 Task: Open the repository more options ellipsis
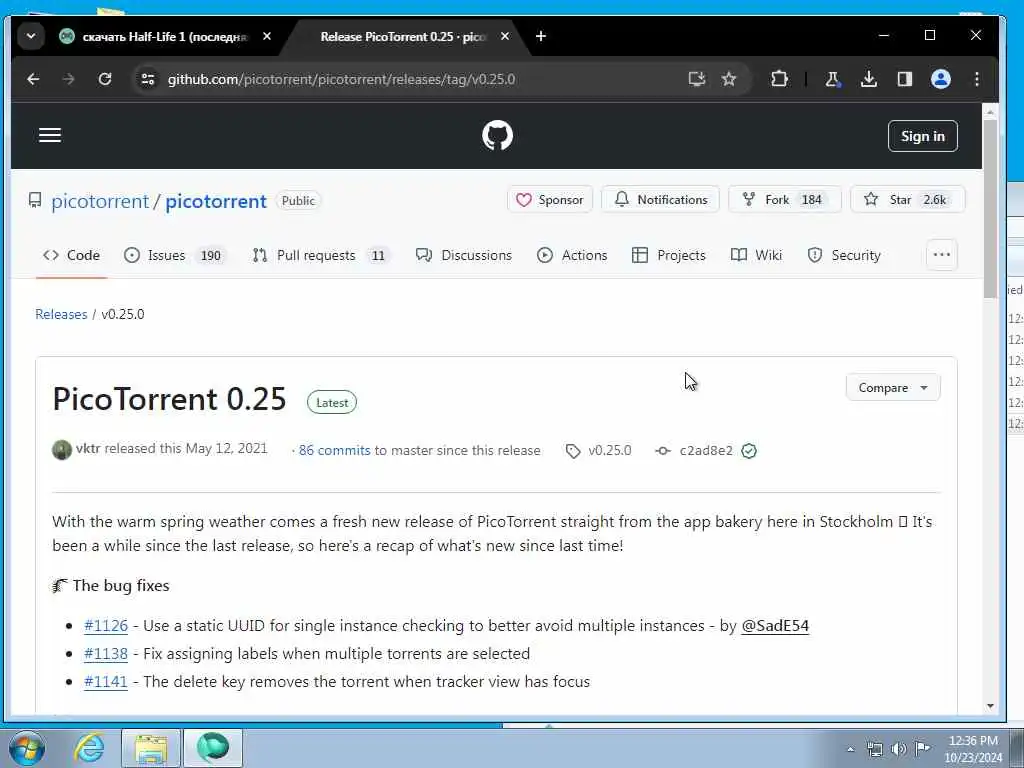[942, 255]
